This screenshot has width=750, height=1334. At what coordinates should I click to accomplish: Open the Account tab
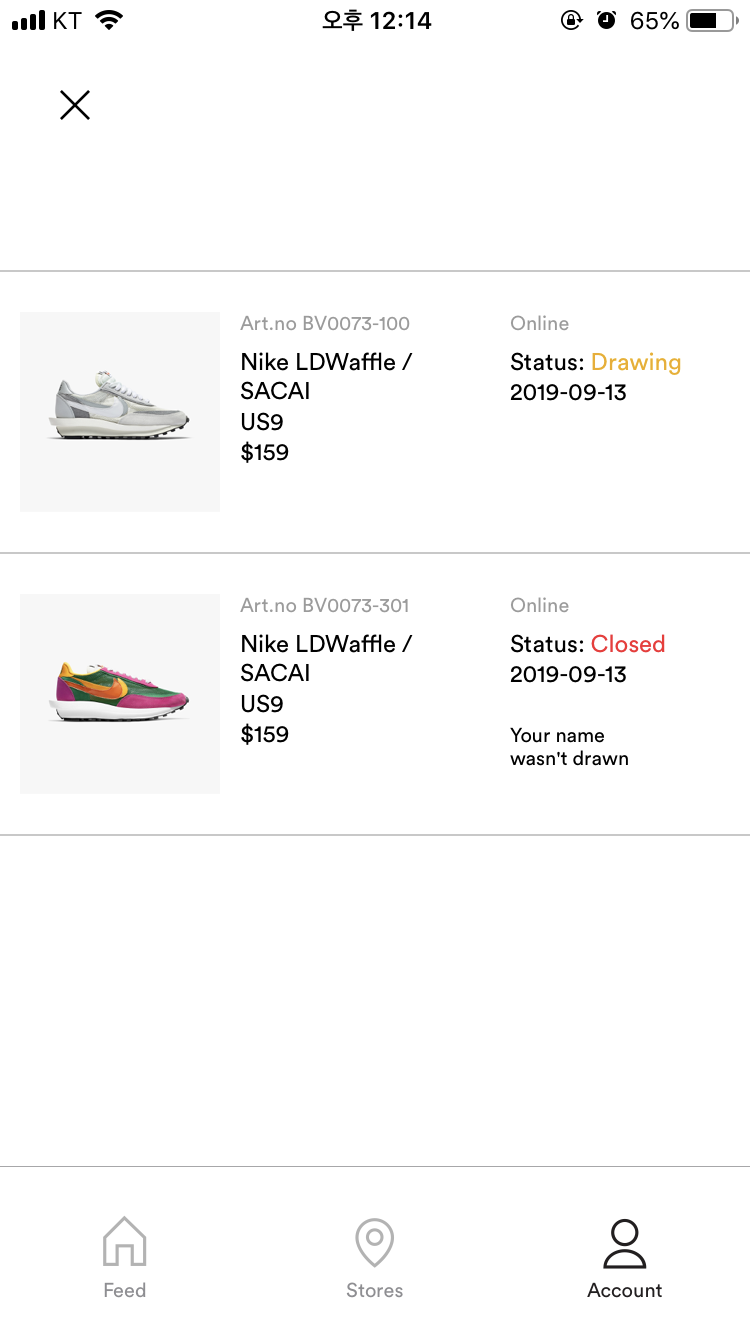625,1258
